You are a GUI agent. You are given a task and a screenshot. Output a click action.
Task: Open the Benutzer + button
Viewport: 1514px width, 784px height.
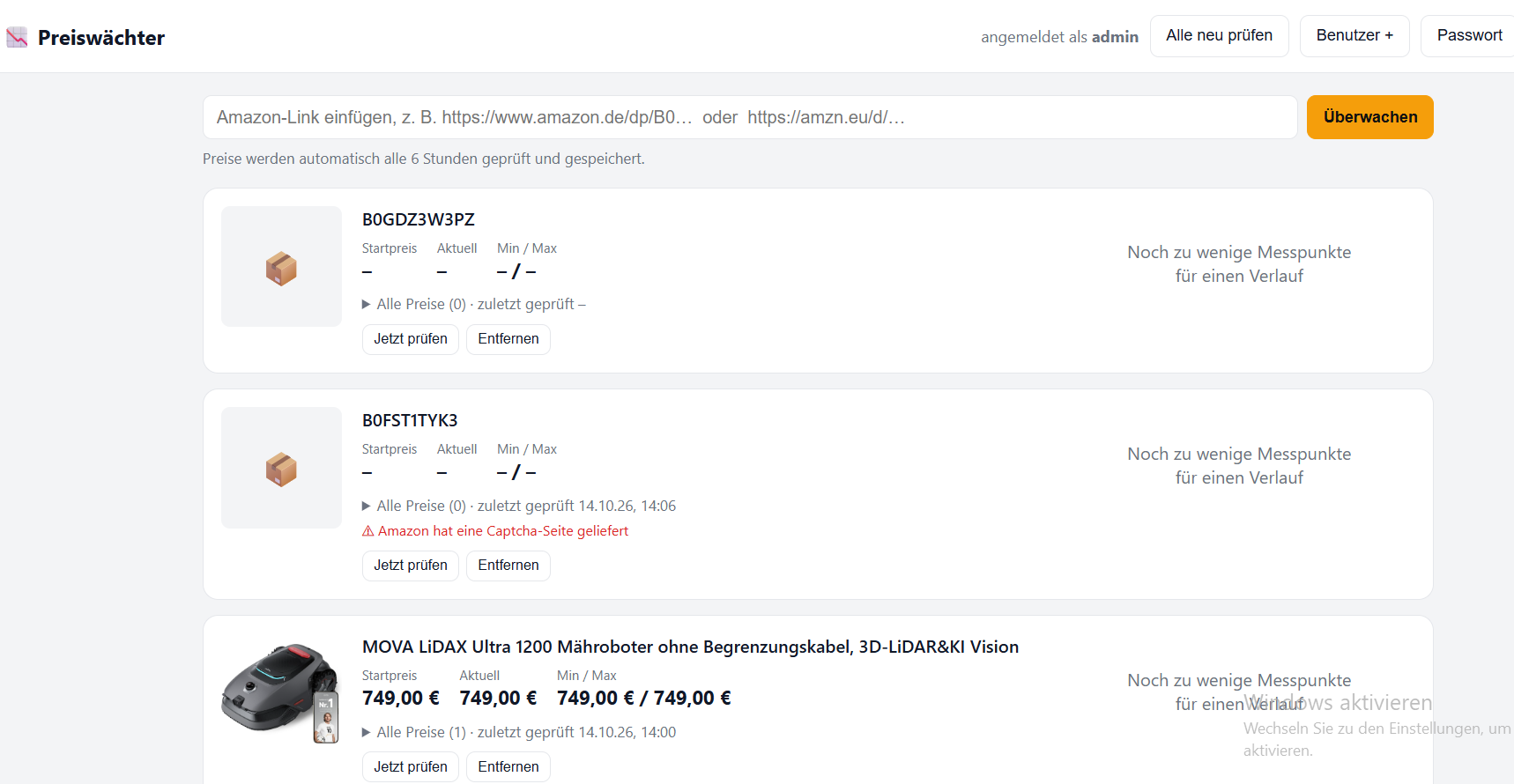pyautogui.click(x=1354, y=36)
